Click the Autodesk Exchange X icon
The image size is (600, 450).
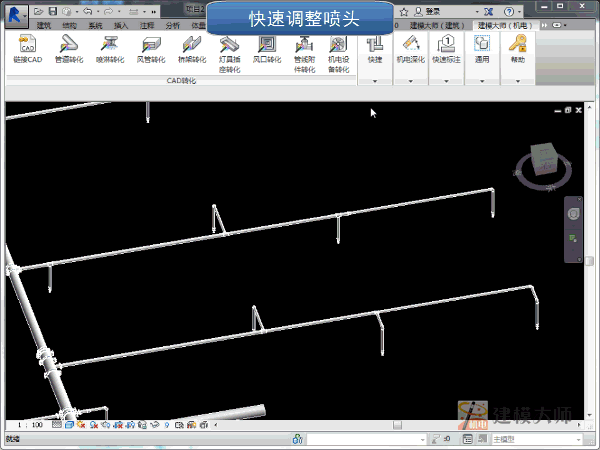point(488,12)
